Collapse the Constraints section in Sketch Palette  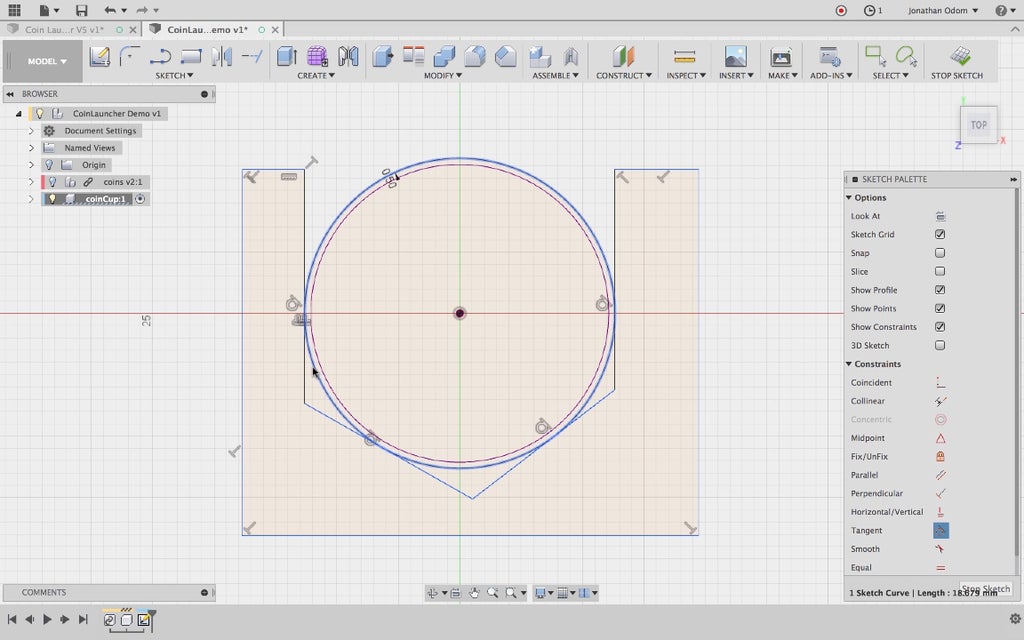(x=849, y=364)
